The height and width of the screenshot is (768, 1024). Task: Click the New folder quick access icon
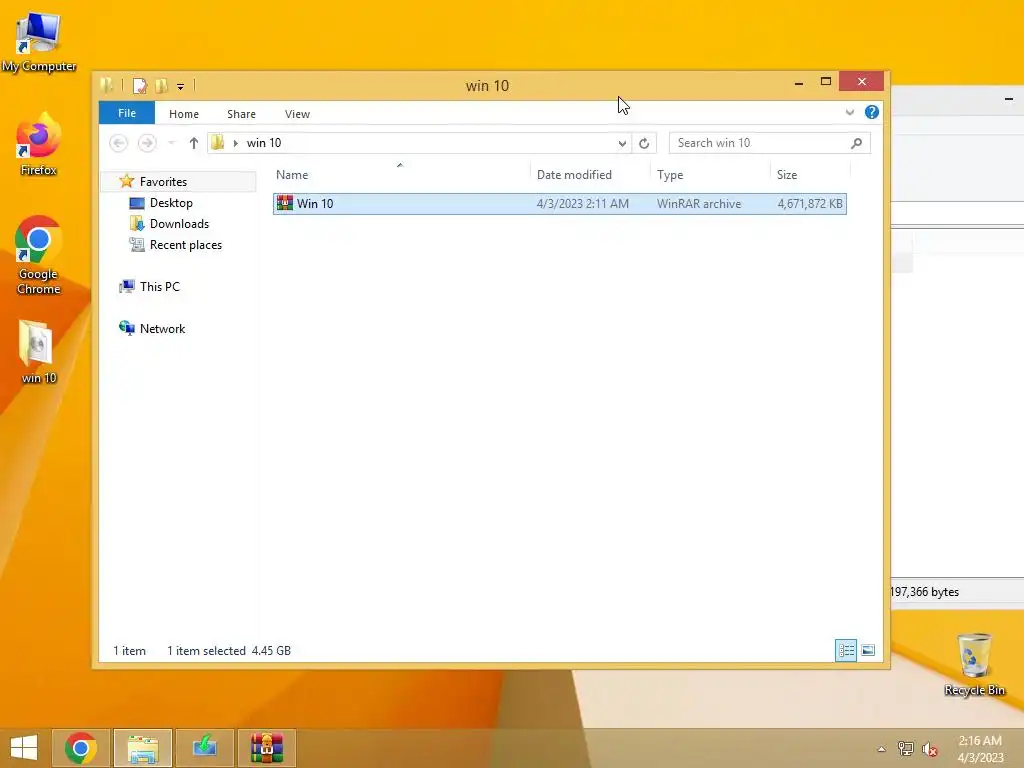161,86
